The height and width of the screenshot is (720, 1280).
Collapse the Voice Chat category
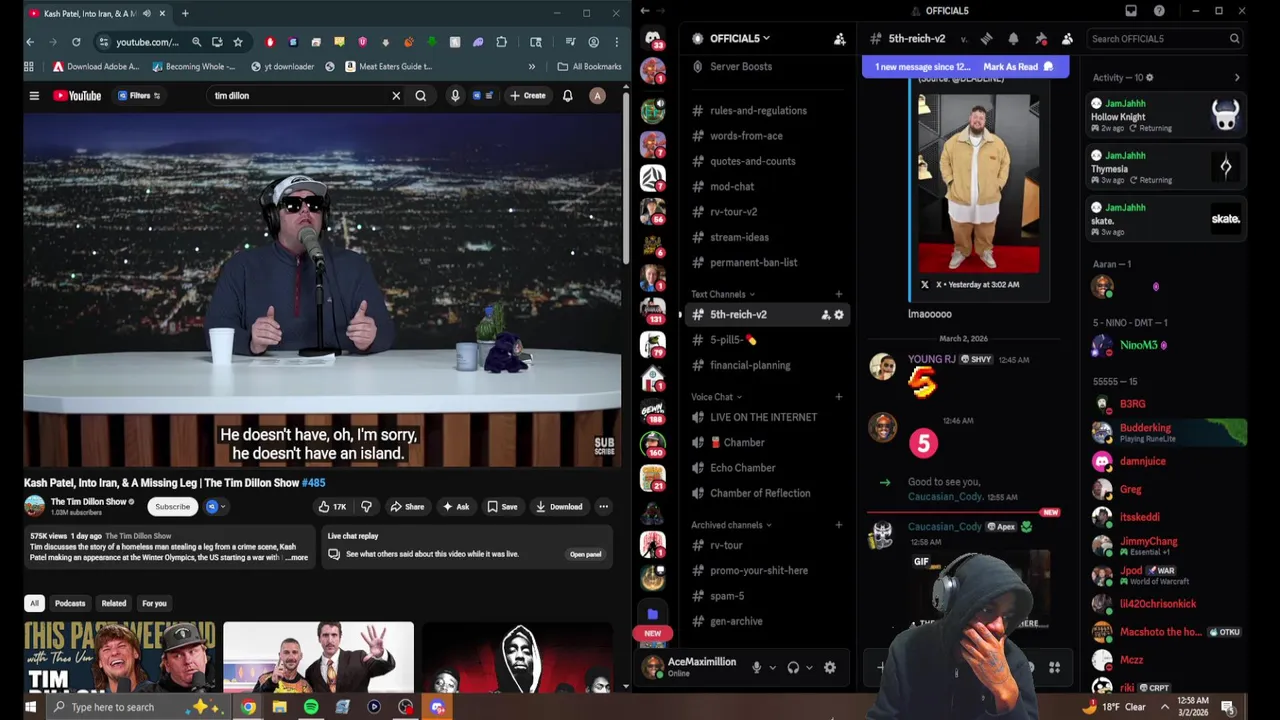point(716,397)
